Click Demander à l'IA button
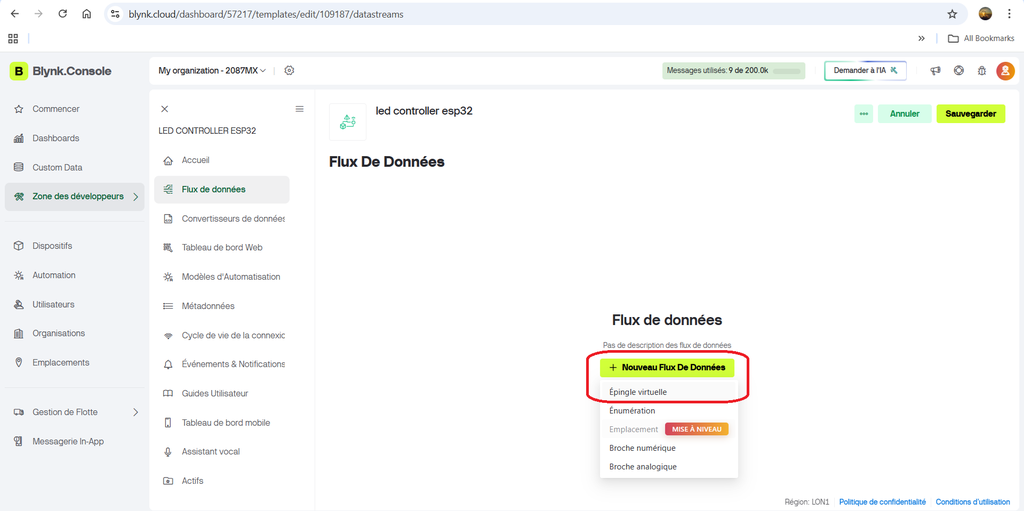This screenshot has height=511, width=1024. [x=865, y=71]
